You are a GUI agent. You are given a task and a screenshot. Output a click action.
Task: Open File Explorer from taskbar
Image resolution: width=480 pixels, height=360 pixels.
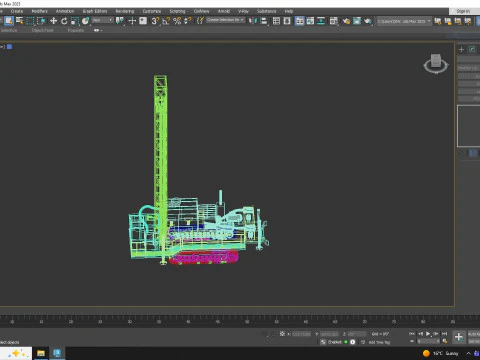click(41, 353)
